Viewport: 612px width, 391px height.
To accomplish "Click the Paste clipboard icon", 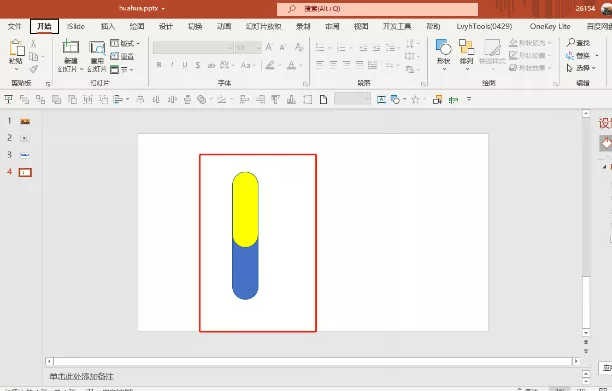I will pos(16,48).
